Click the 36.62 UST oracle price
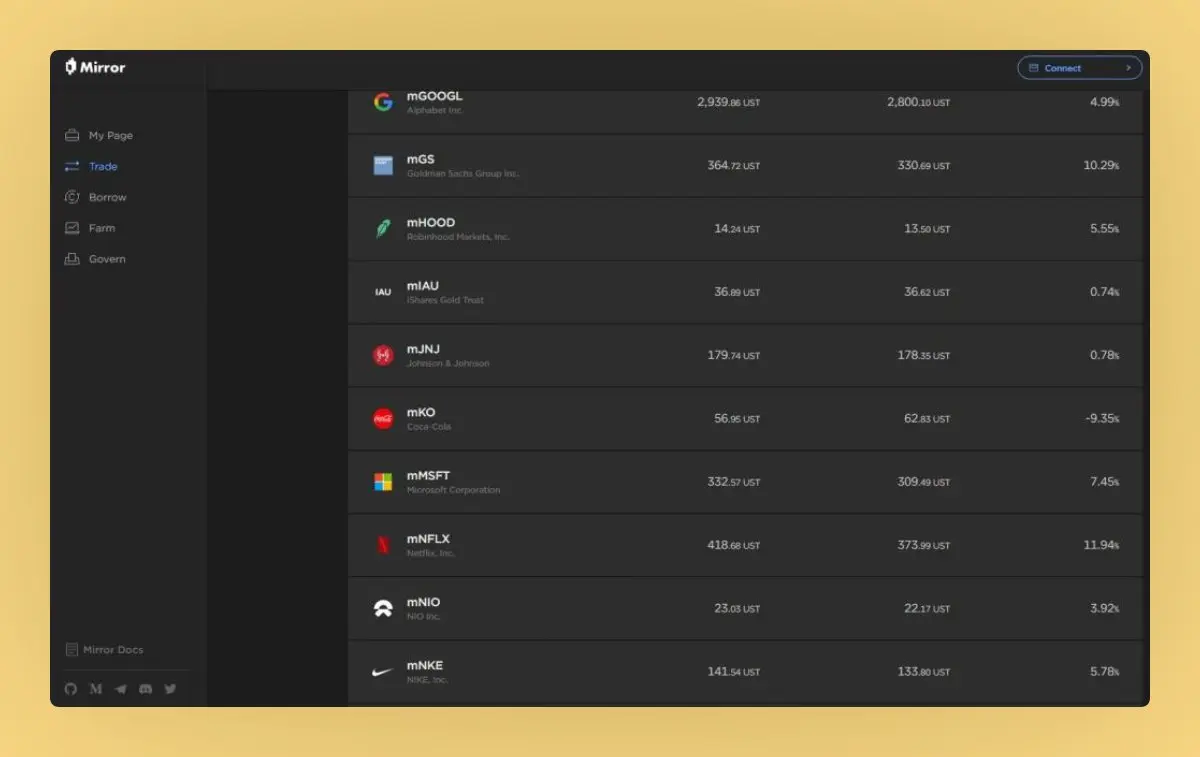The image size is (1200, 757). coord(927,292)
